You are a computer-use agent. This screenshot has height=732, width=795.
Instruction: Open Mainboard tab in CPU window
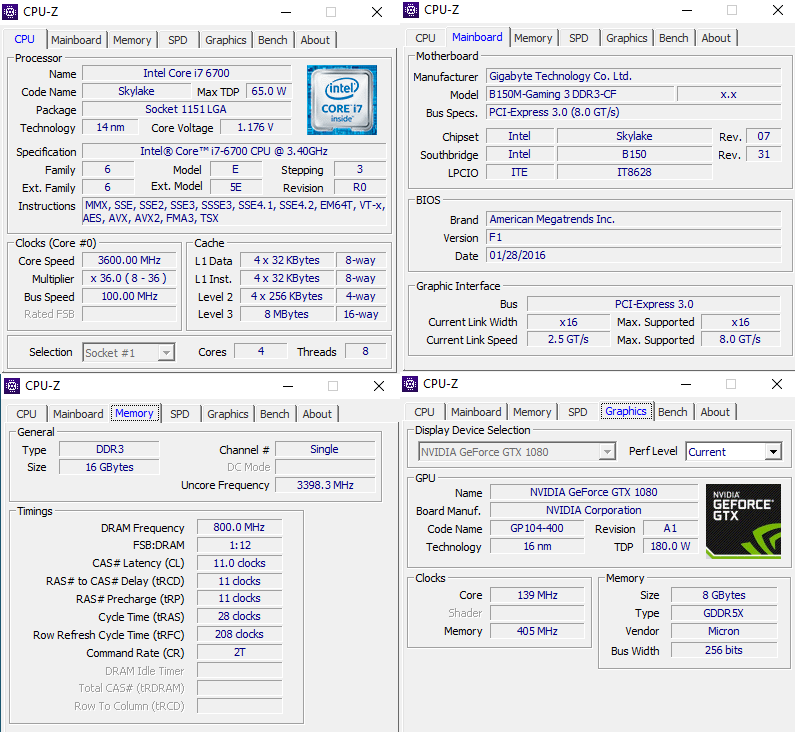(76, 40)
